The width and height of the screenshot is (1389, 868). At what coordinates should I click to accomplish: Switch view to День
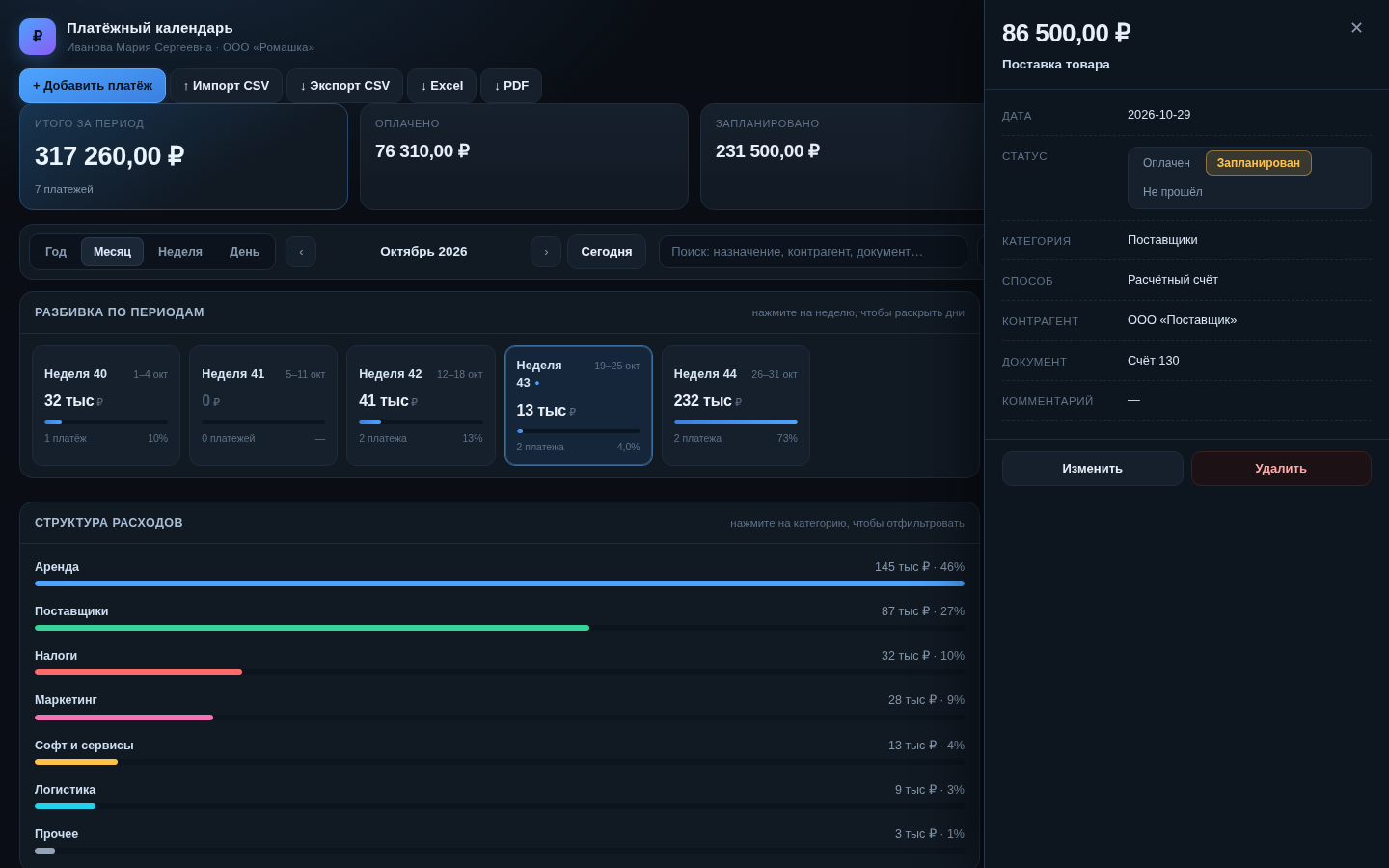tap(245, 252)
